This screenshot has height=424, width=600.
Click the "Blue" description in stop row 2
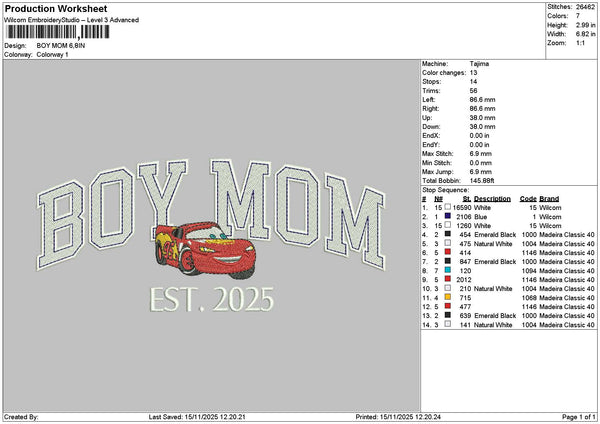pos(481,217)
